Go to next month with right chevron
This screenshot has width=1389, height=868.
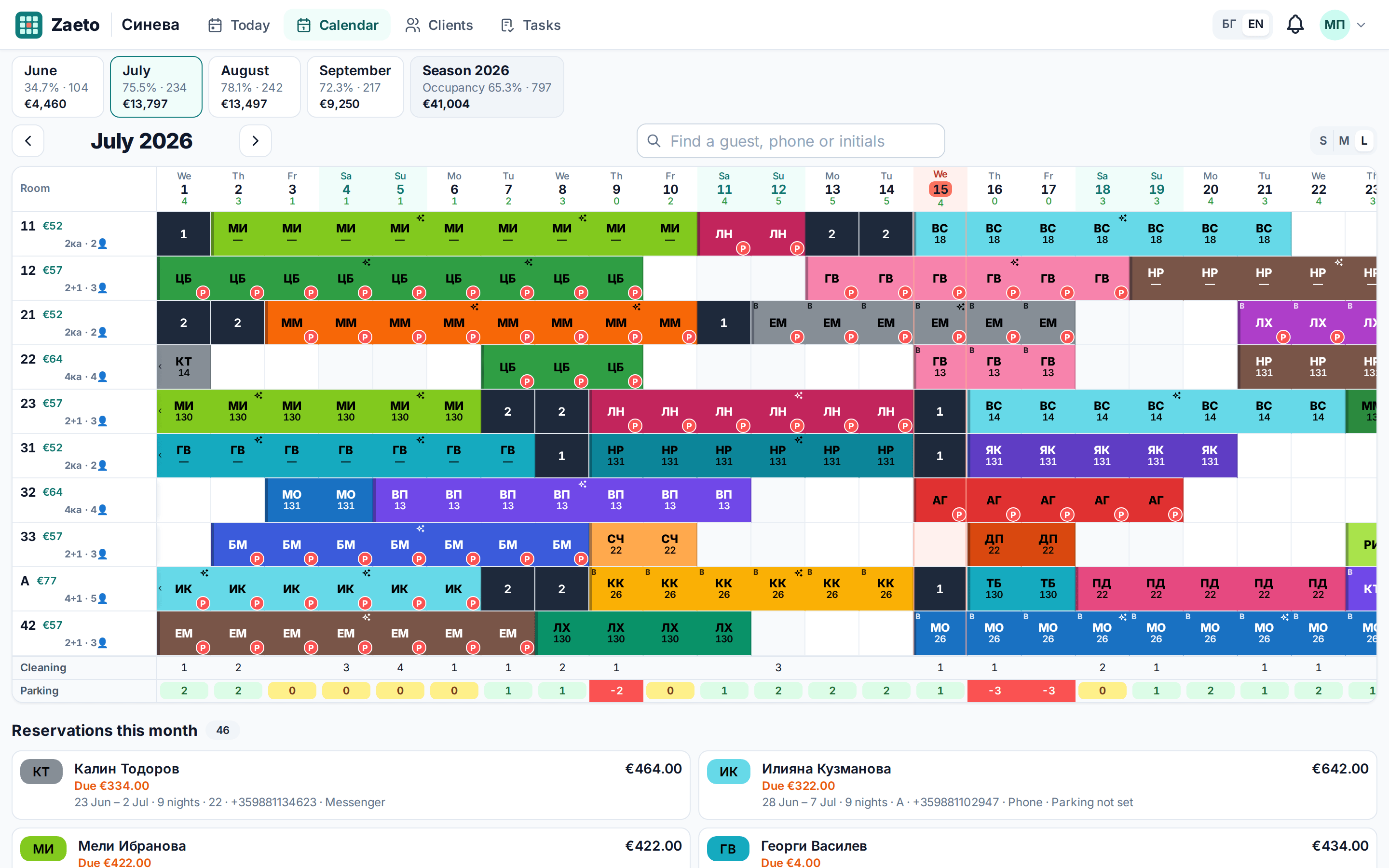[256, 141]
